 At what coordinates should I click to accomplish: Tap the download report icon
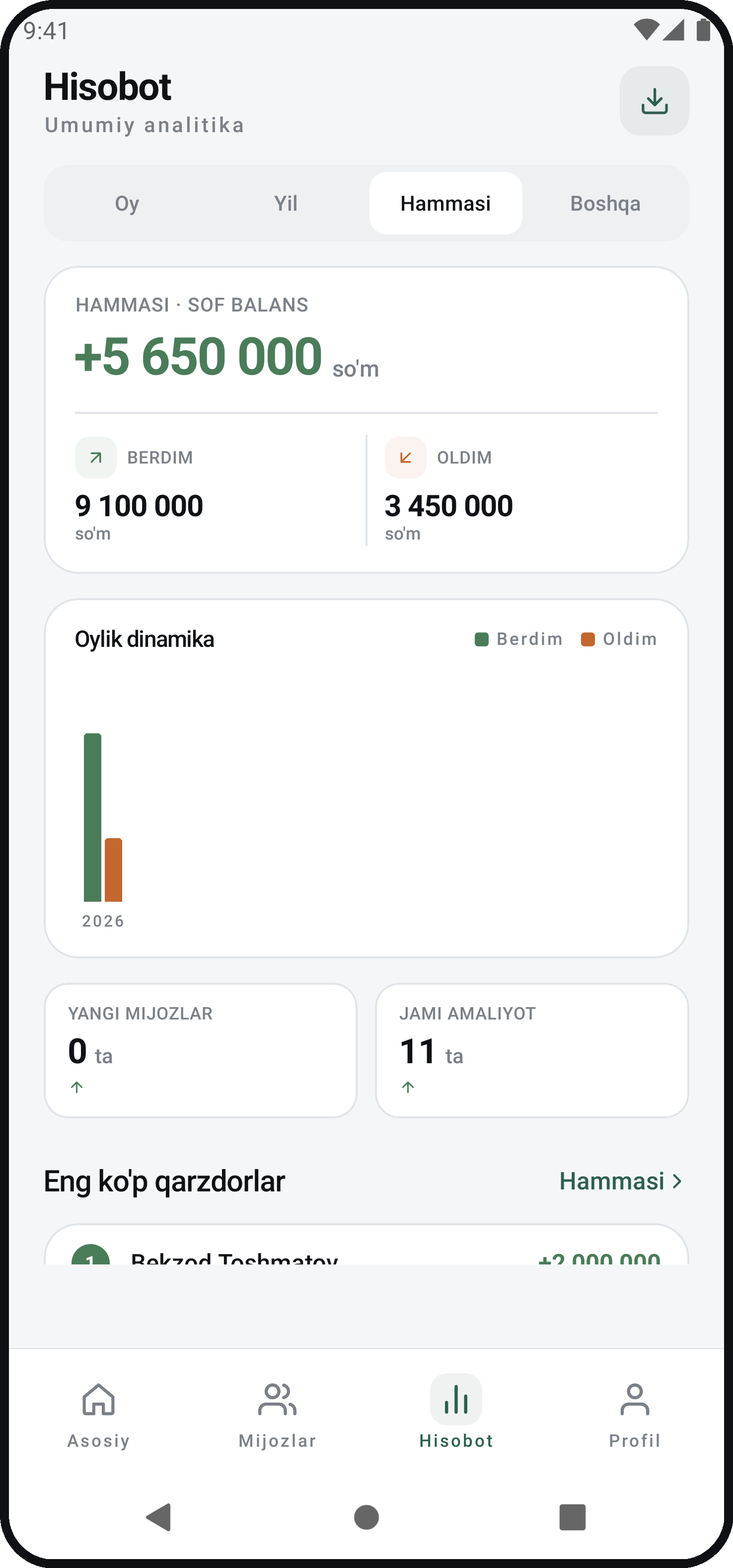pos(654,100)
